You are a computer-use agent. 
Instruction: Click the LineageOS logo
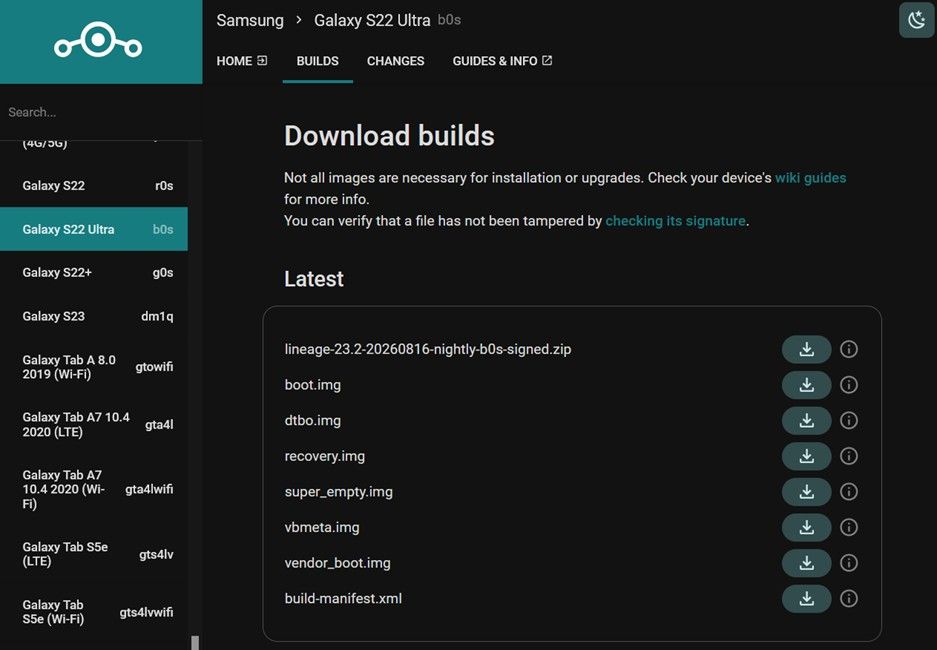pyautogui.click(x=98, y=41)
